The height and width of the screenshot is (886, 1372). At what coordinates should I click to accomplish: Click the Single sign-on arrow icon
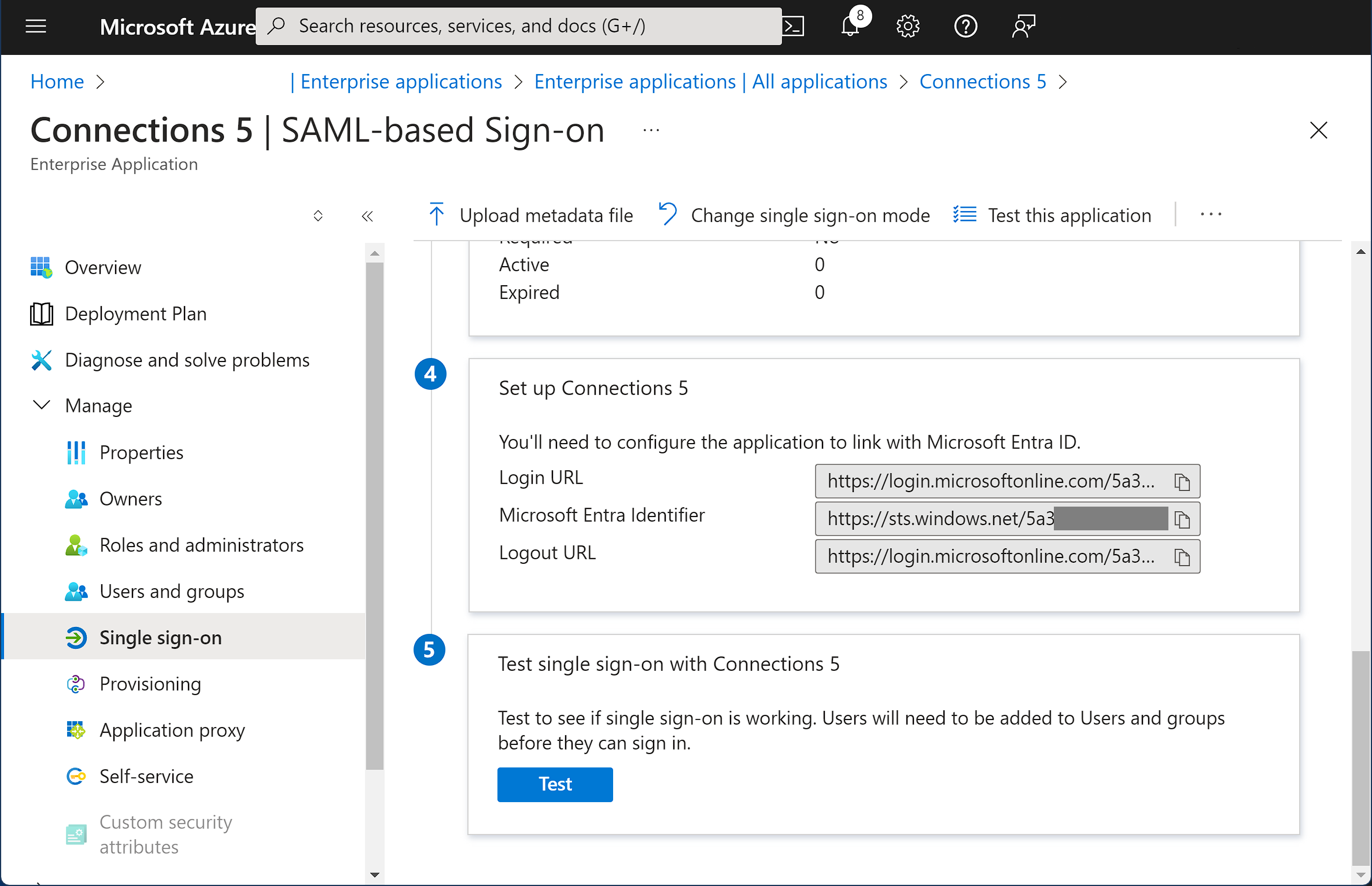click(76, 637)
